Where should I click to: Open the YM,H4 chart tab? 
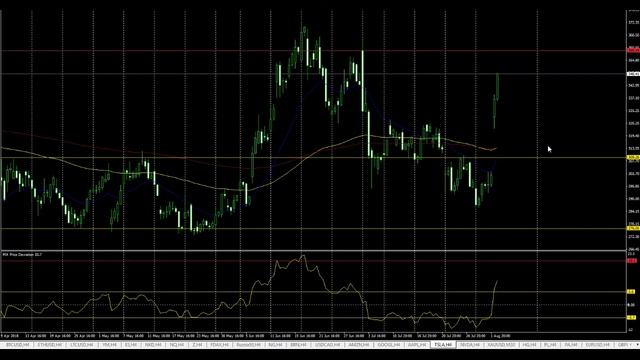click(109, 345)
